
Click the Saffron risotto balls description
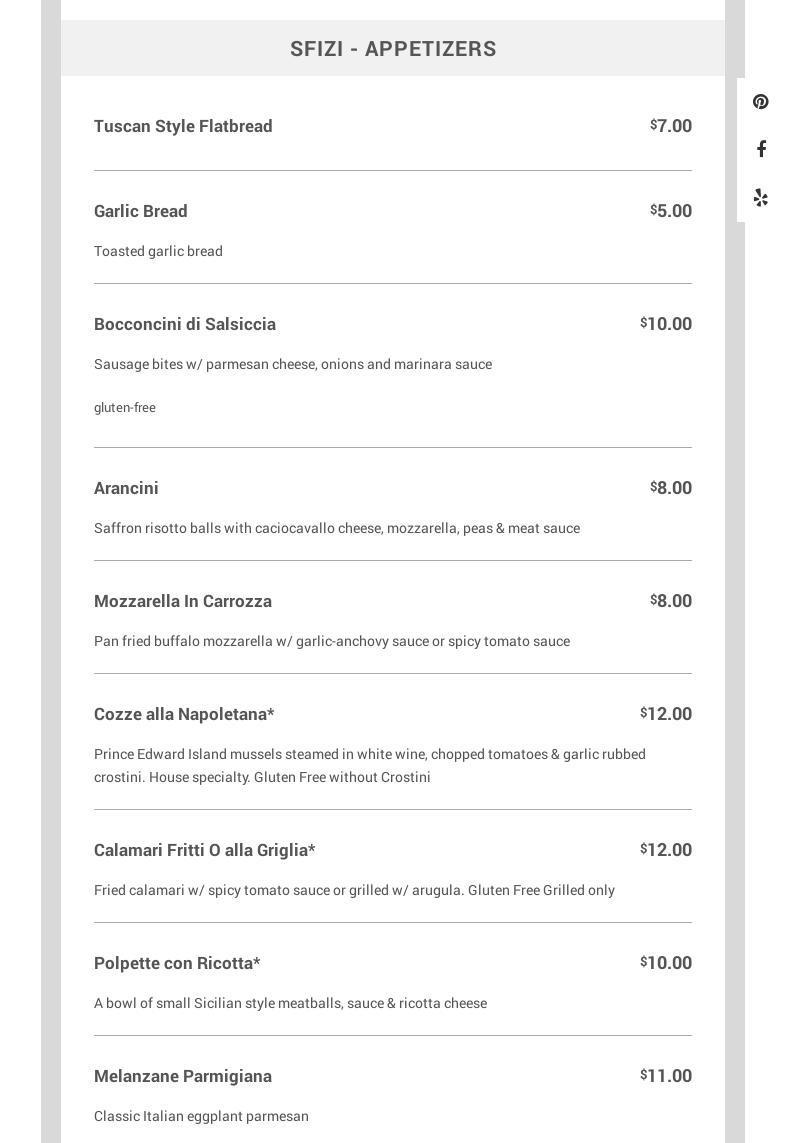(x=337, y=528)
